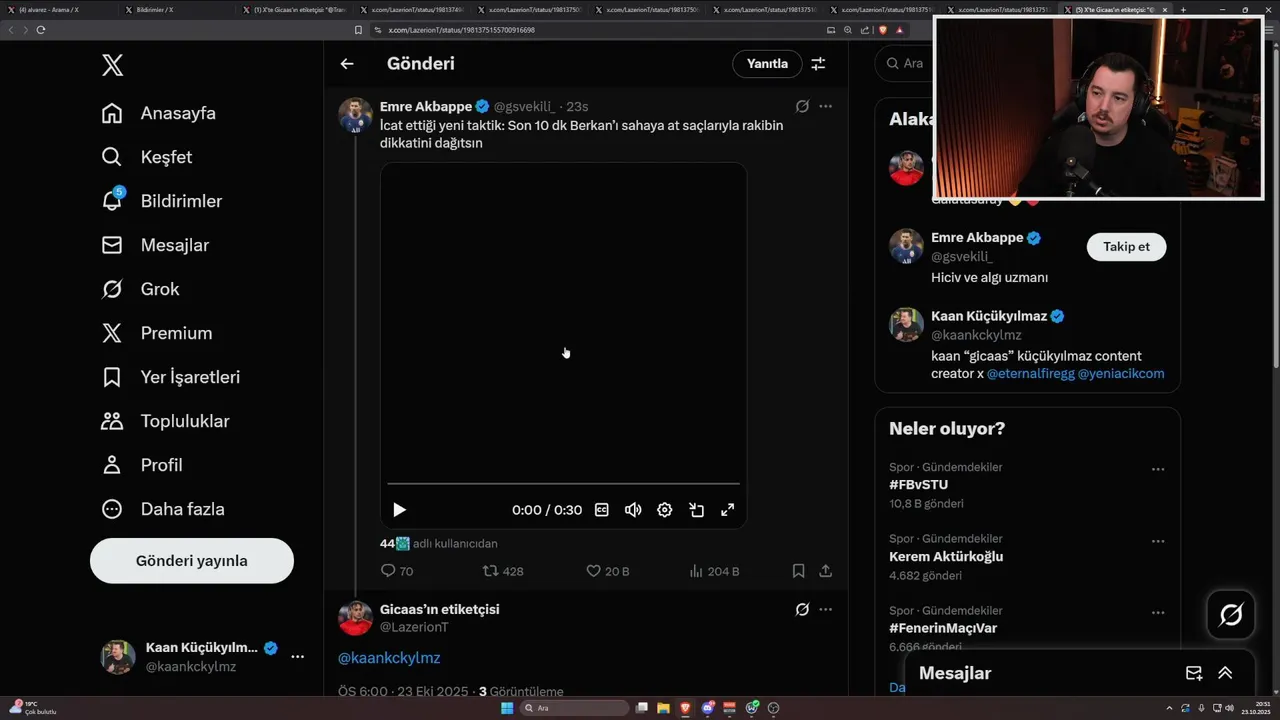Viewport: 1280px width, 720px height.
Task: Go to Anasayfa home page
Action: coord(160,113)
